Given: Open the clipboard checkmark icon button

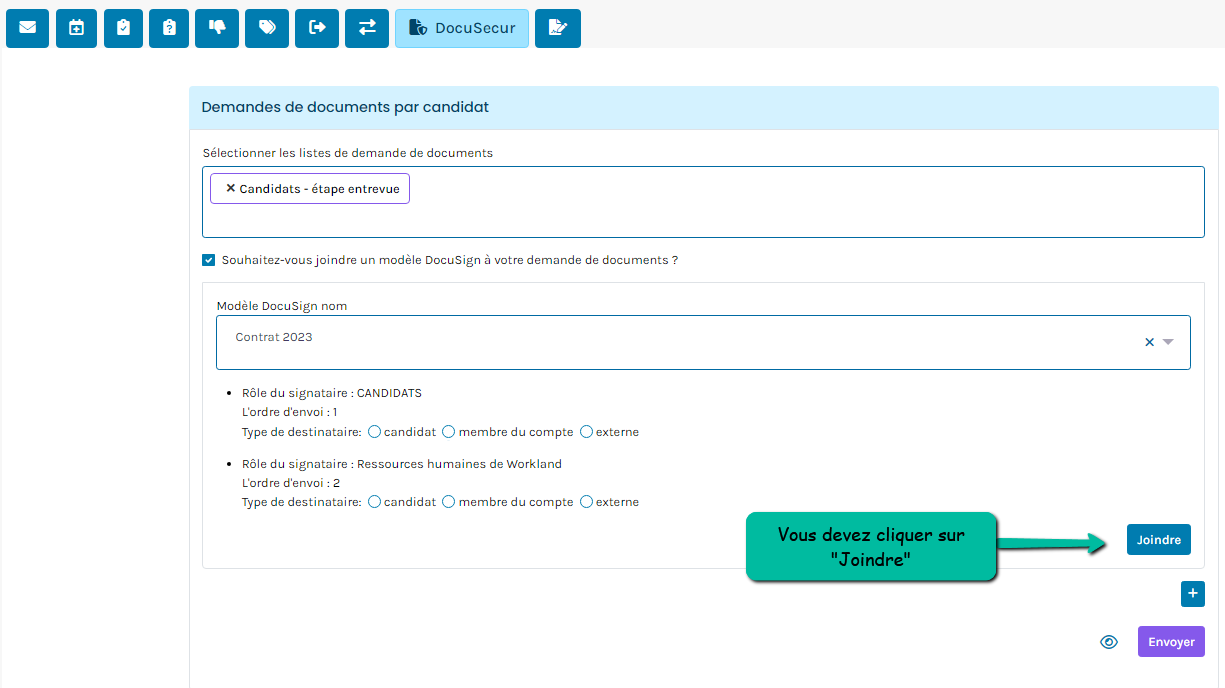Looking at the screenshot, I should click(x=123, y=28).
